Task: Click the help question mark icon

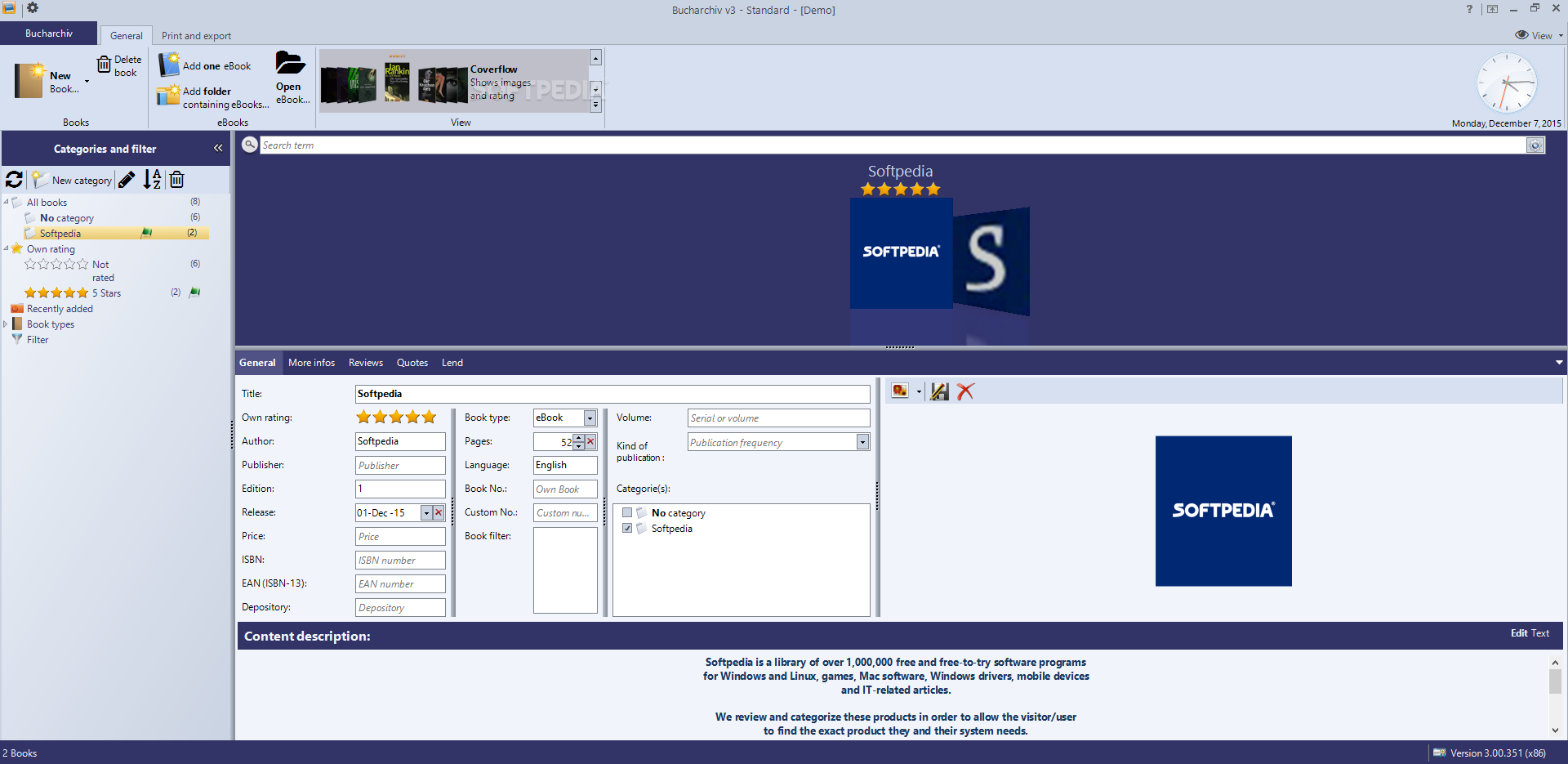Action: click(x=1469, y=9)
